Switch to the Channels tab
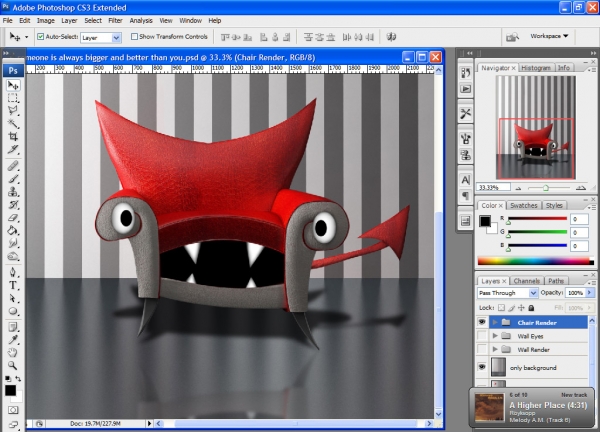Screen dimensions: 600x432 527,281
